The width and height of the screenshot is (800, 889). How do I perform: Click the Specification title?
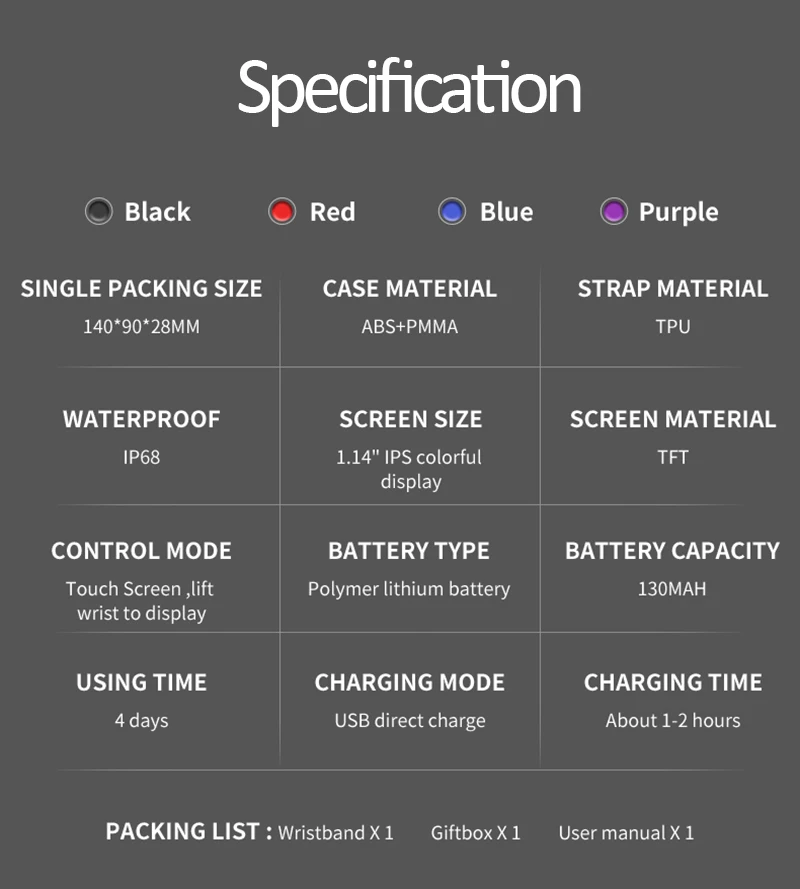(x=409, y=91)
